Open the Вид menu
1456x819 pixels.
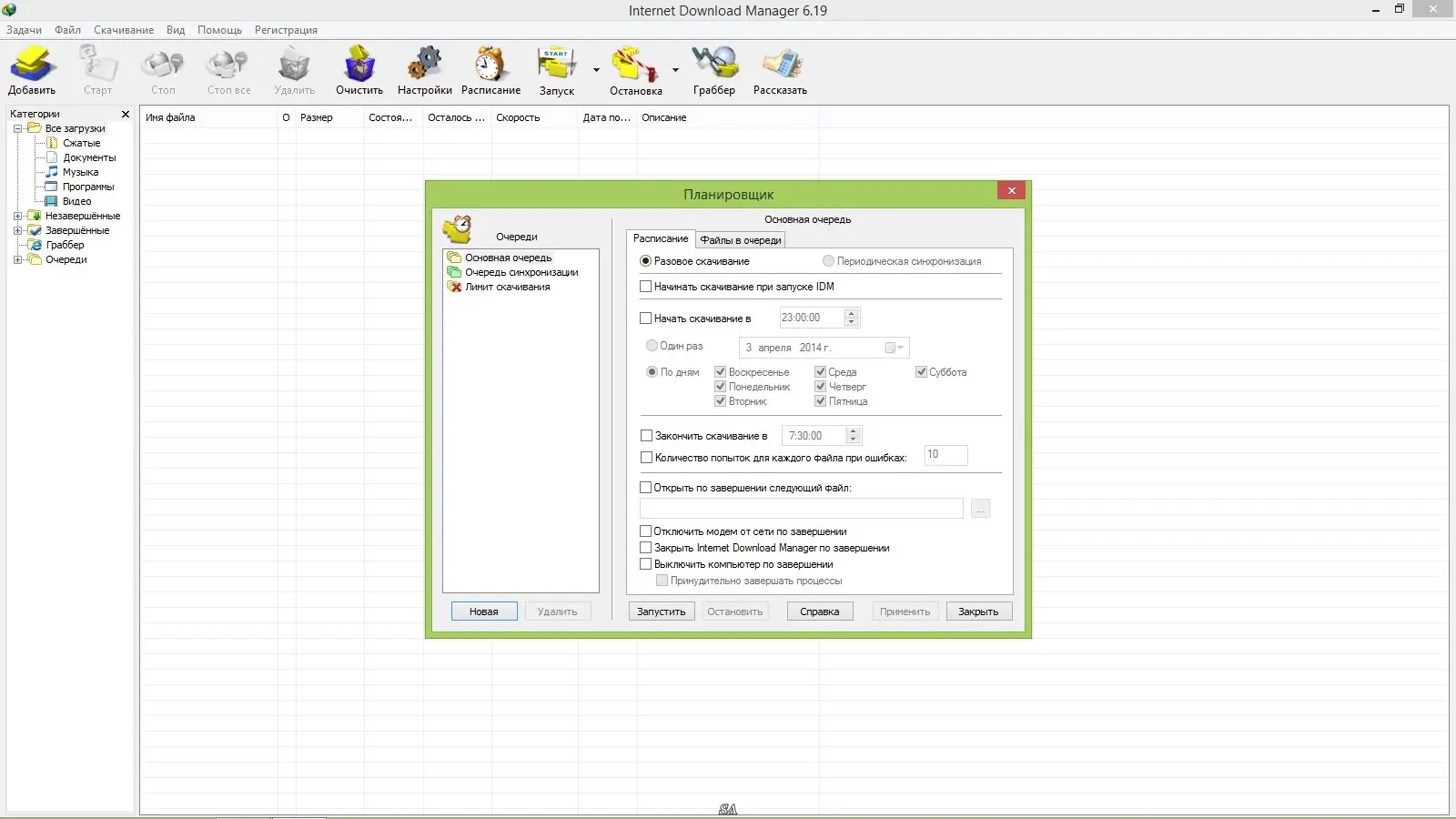pos(176,30)
